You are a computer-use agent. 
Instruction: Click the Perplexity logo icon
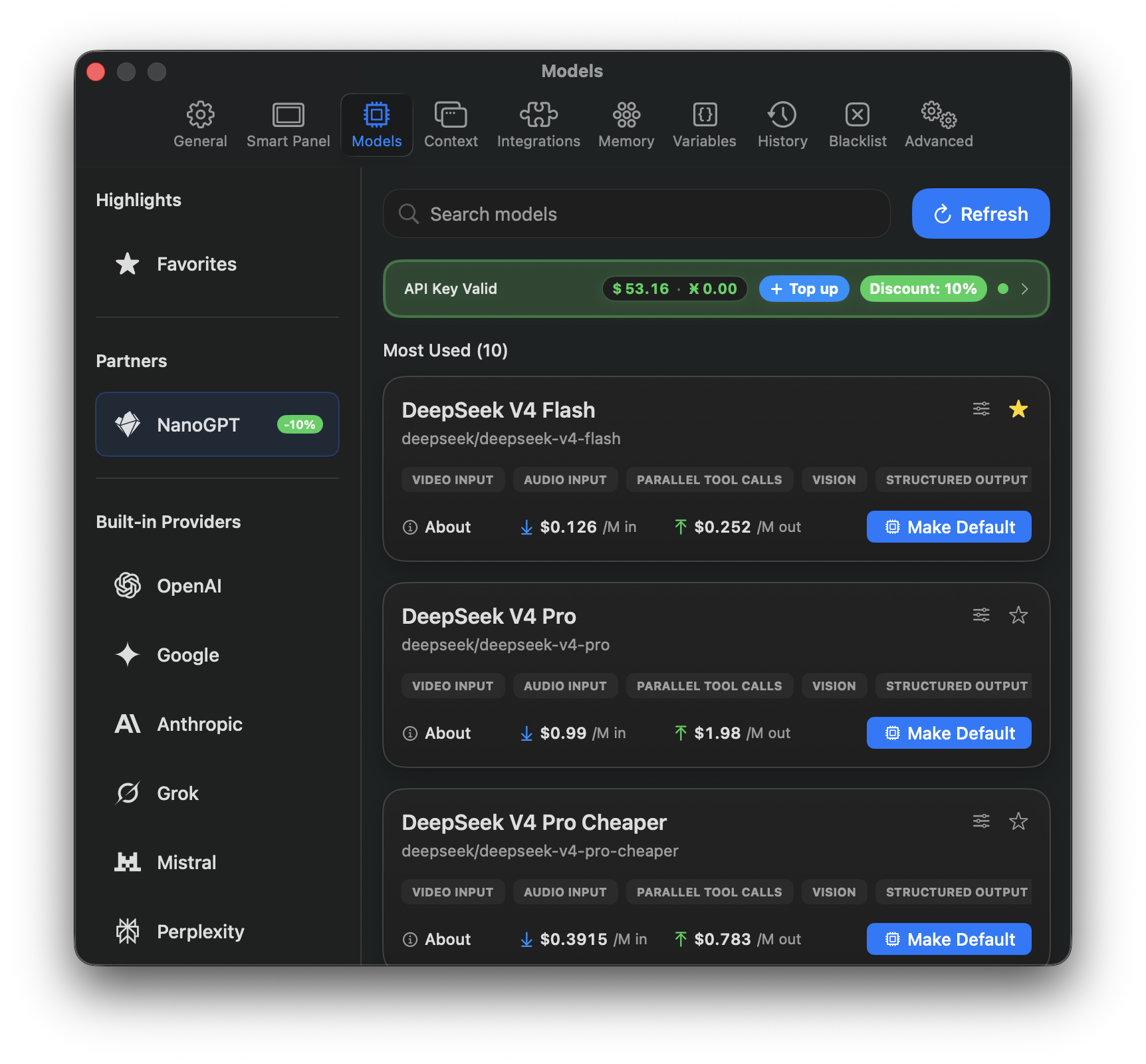point(128,932)
